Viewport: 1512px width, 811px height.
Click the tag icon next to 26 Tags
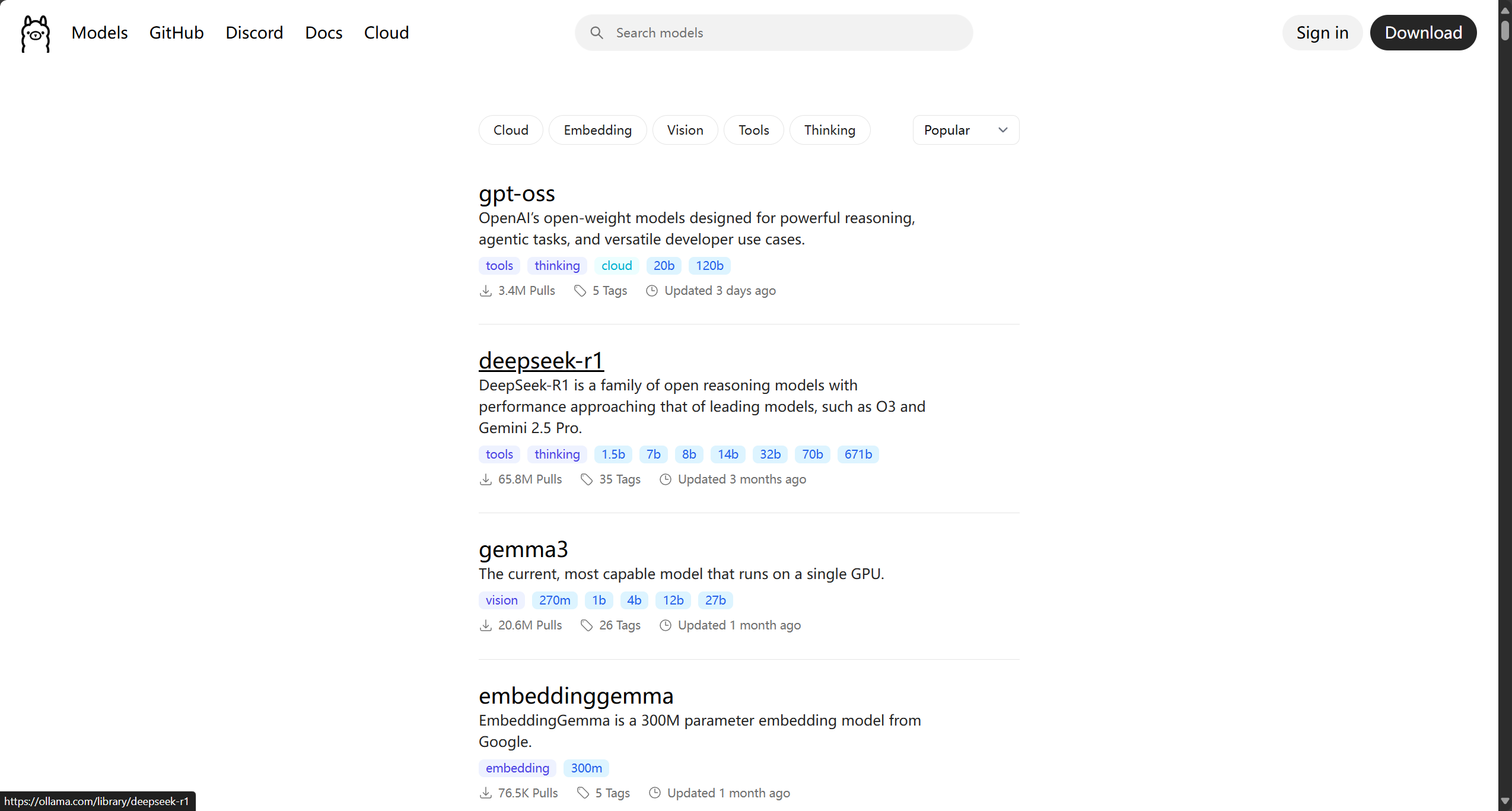pos(587,625)
